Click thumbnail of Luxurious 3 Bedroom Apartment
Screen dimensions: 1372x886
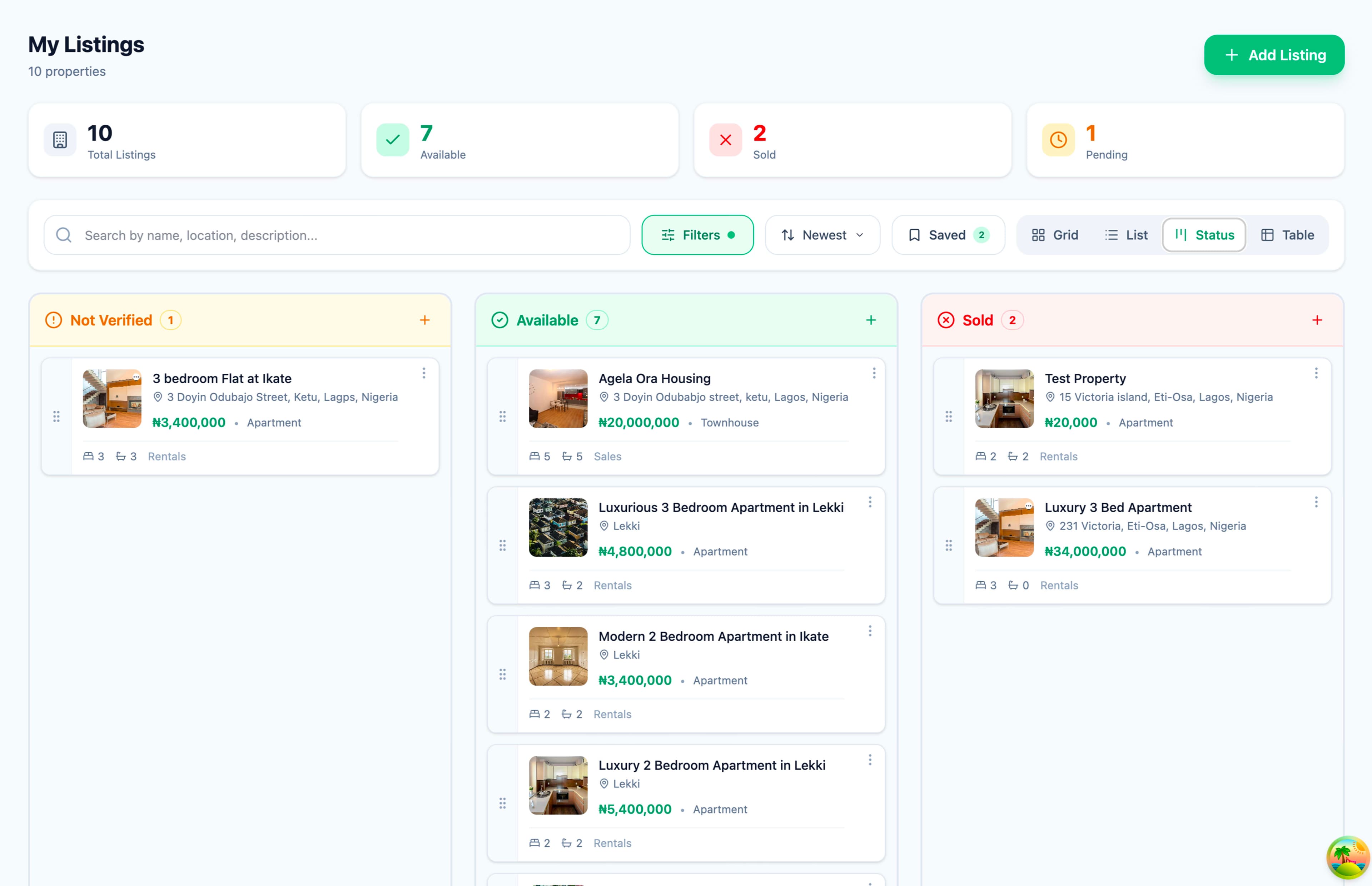557,527
